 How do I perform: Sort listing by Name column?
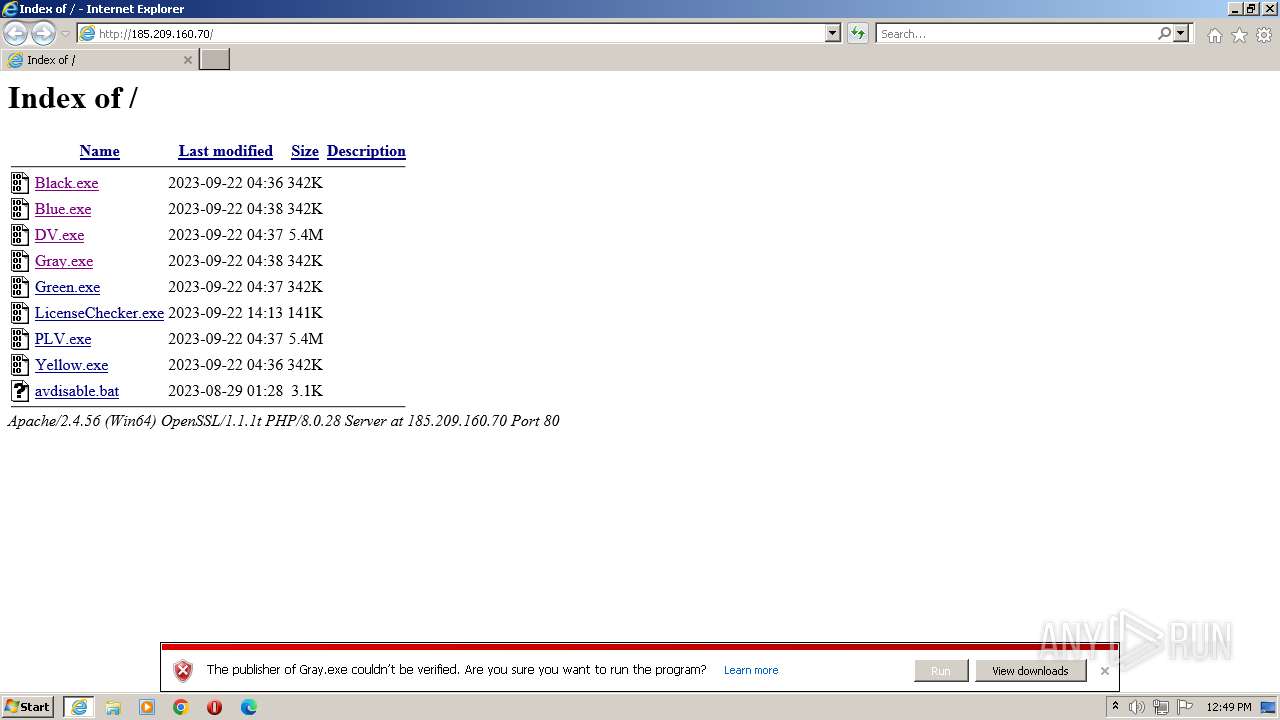99,151
